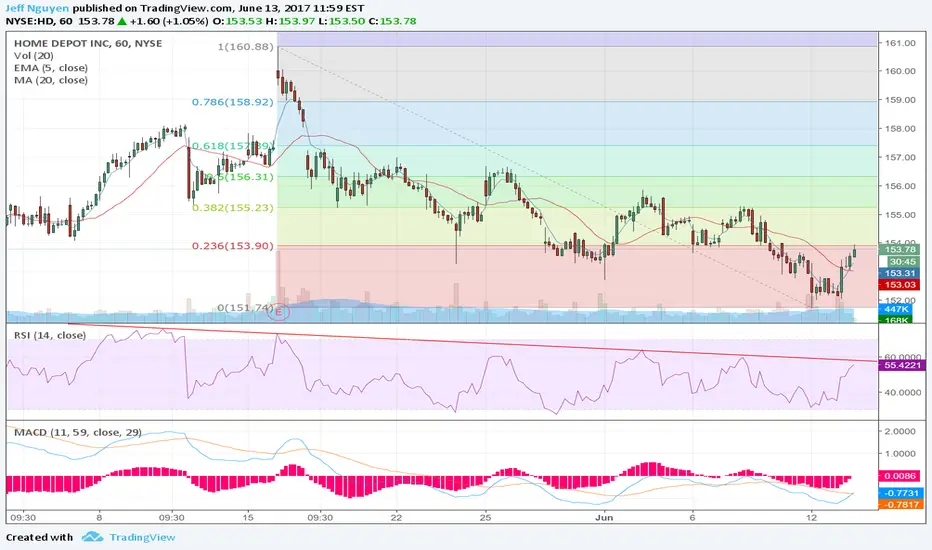Click the orange -0.7817 signal value tag

902,504
